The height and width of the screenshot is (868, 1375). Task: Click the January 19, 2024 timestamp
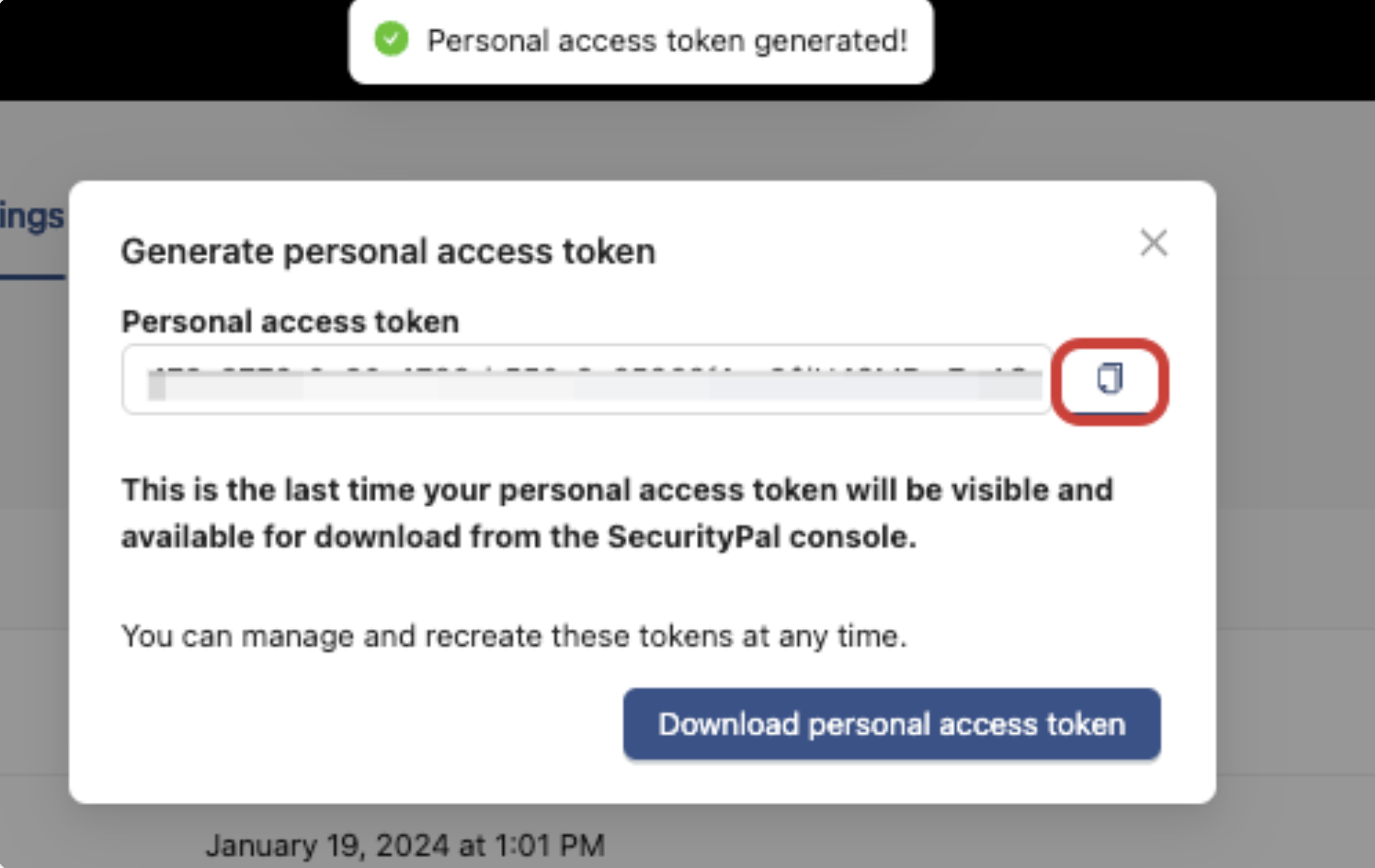[405, 845]
